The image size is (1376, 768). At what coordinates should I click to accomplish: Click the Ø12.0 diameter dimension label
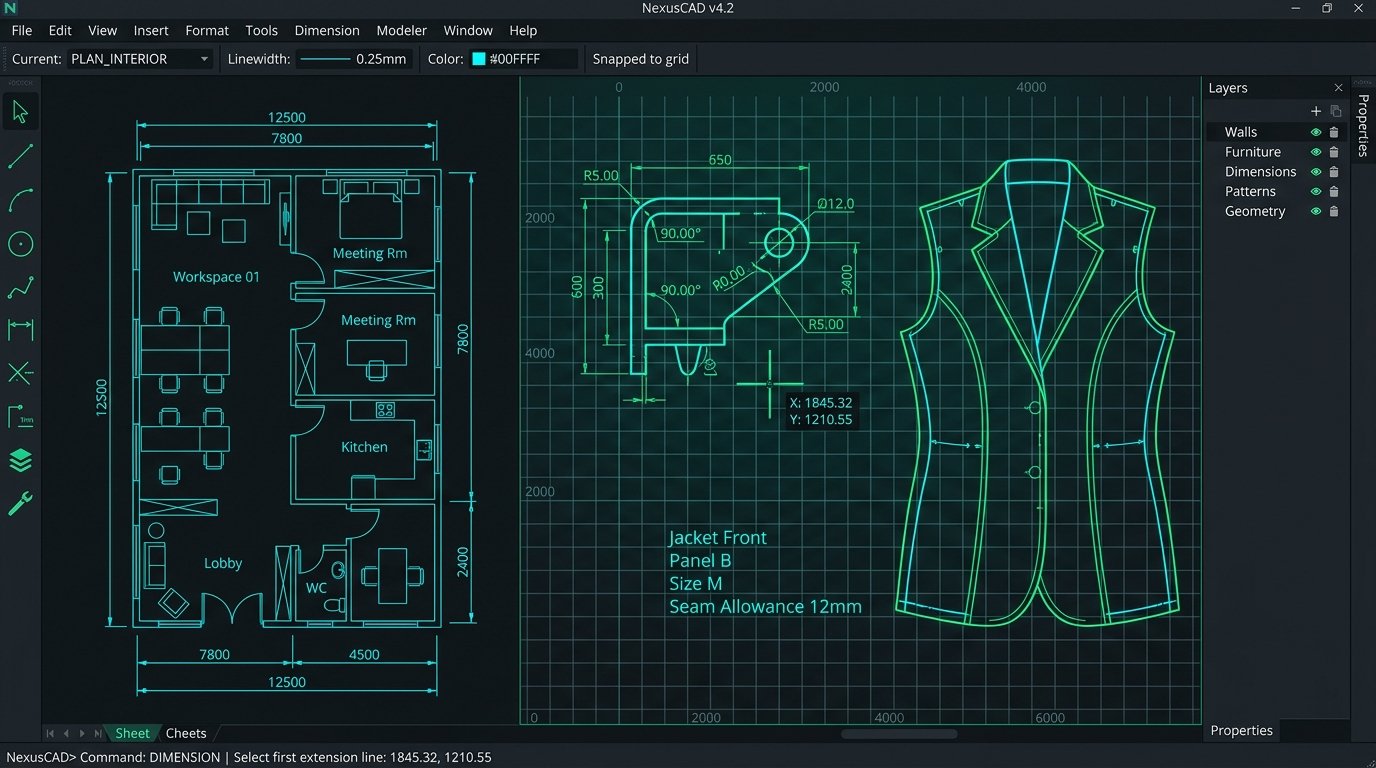pos(836,204)
